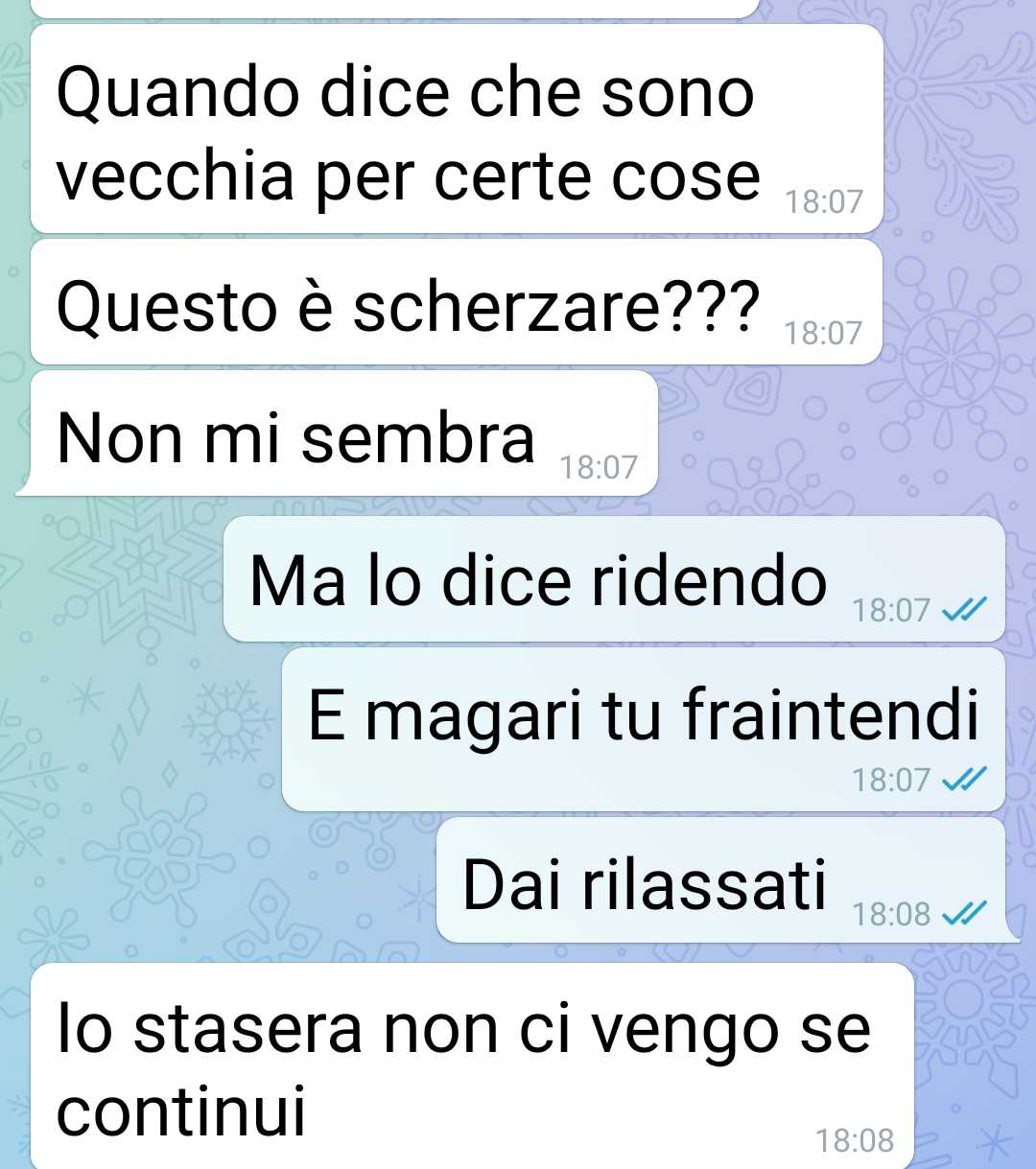The width and height of the screenshot is (1036, 1169).
Task: Click the 18:07 time beside 'Non mi sembra'
Action: [599, 467]
